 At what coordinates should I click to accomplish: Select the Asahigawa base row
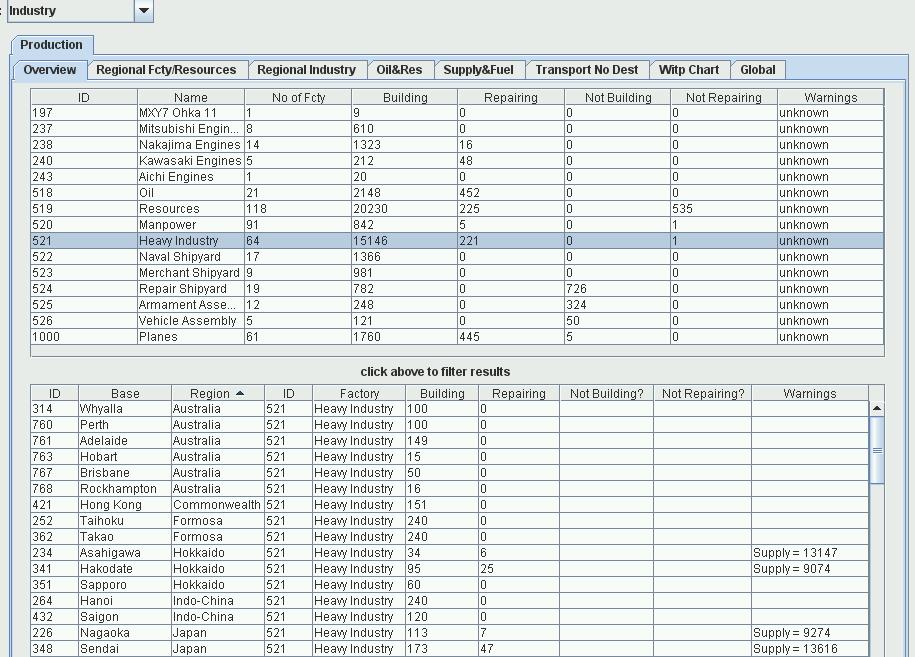click(449, 553)
